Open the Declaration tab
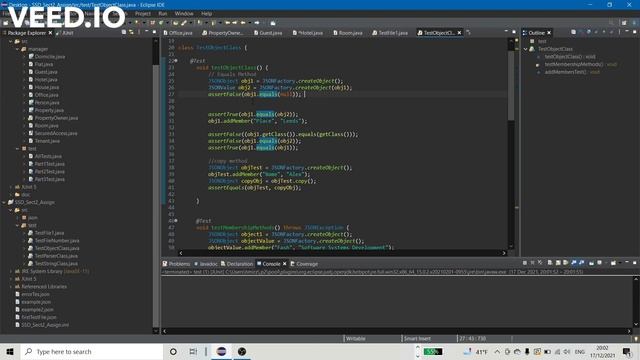640x360 pixels. click(237, 264)
